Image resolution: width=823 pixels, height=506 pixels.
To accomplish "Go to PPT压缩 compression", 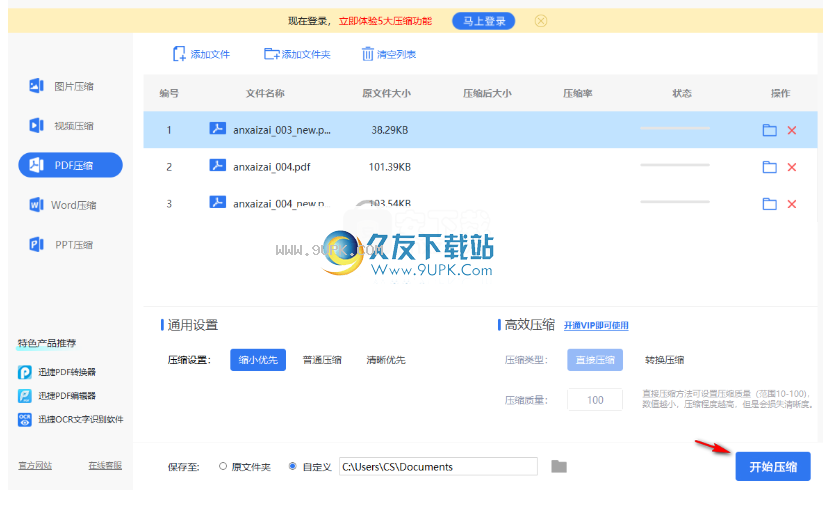I will coord(62,245).
